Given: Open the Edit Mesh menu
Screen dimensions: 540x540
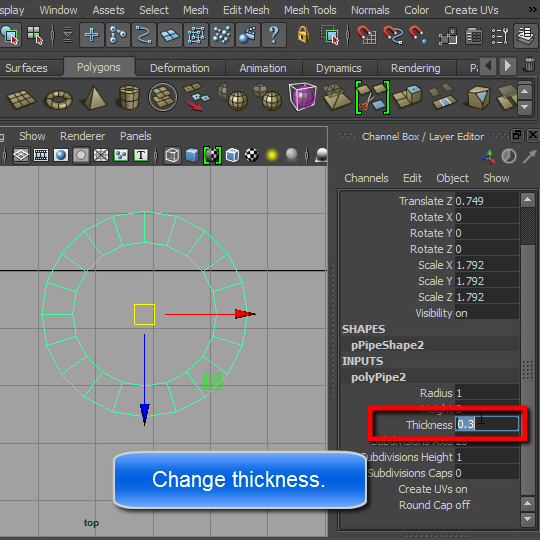Looking at the screenshot, I should [246, 10].
